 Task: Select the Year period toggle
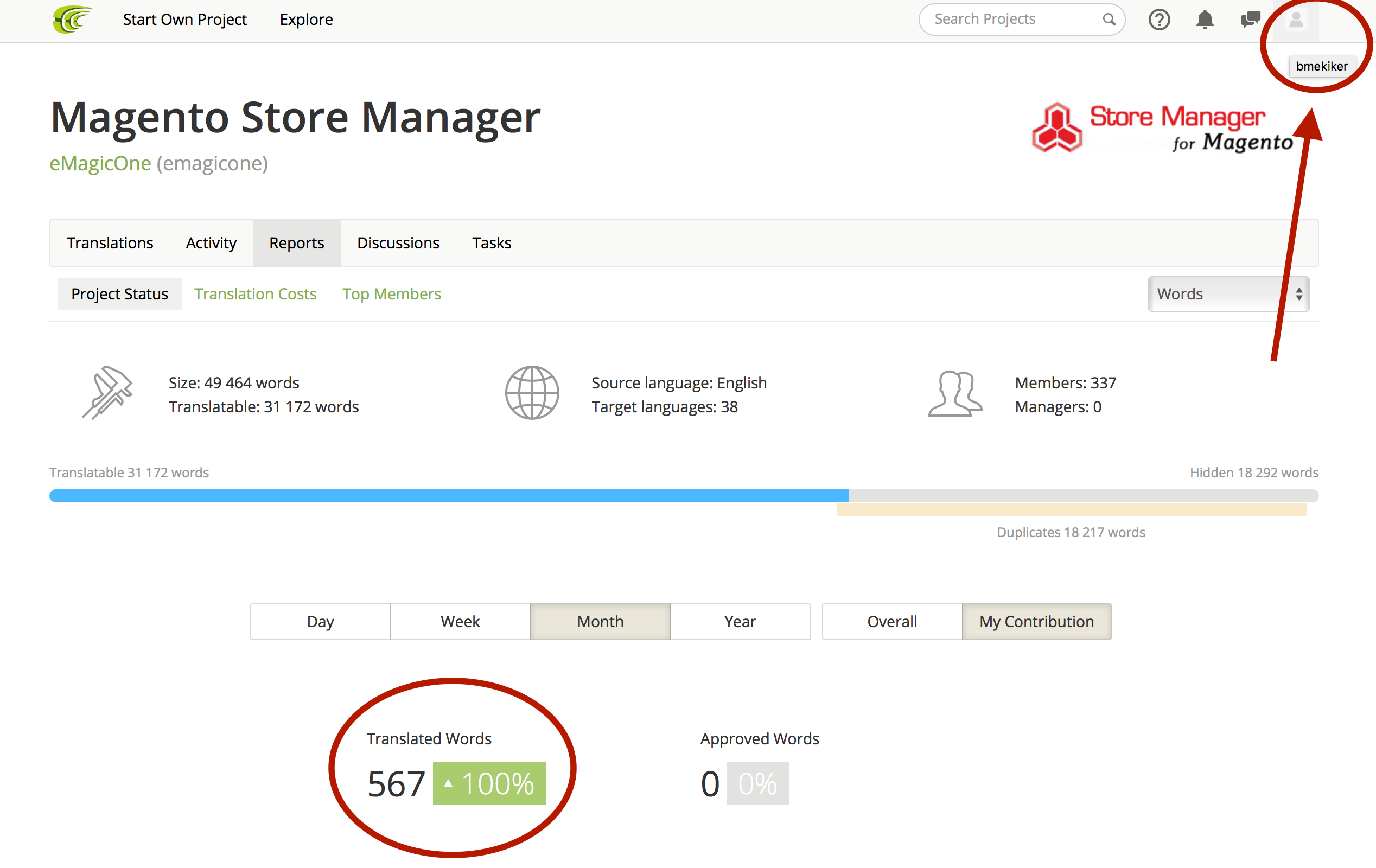[x=741, y=621]
